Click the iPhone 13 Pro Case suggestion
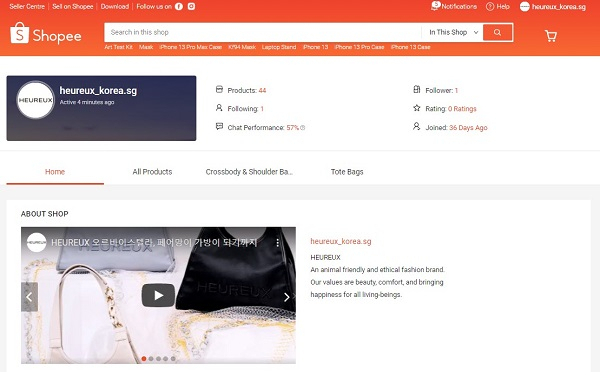 tap(359, 47)
